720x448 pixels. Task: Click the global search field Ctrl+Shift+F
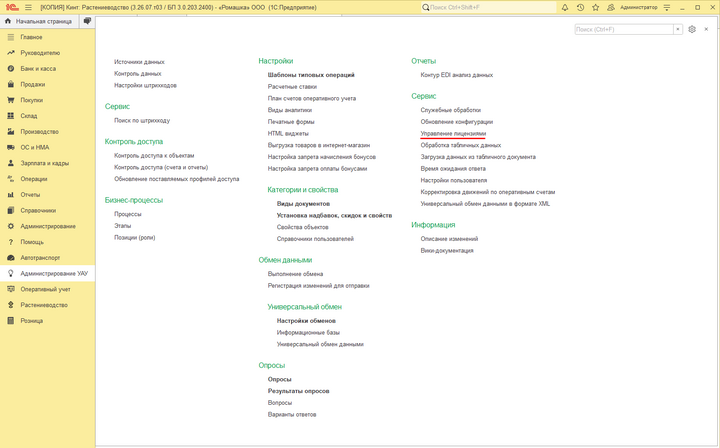[489, 7]
